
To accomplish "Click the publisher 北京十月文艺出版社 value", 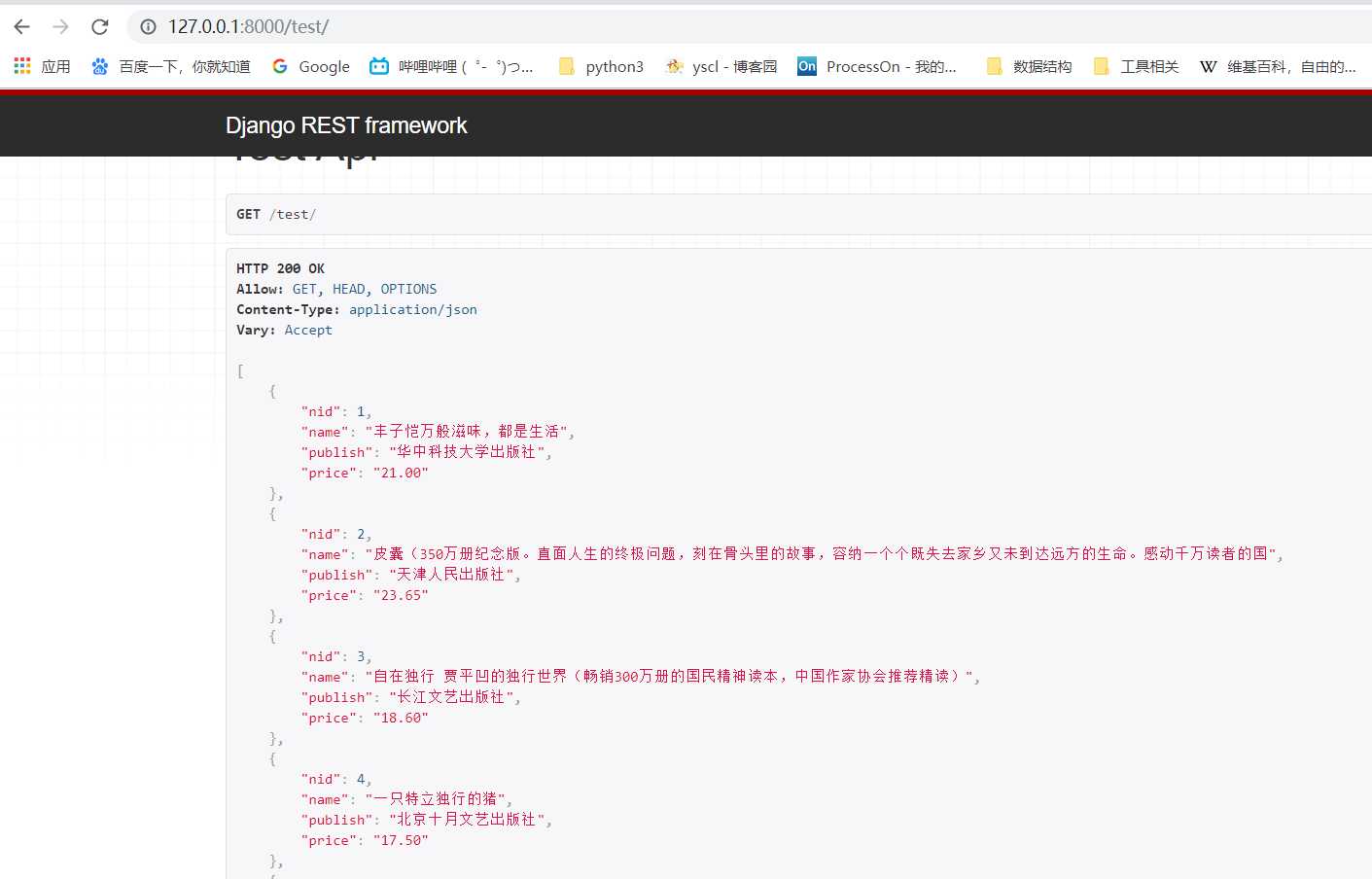I will point(467,820).
